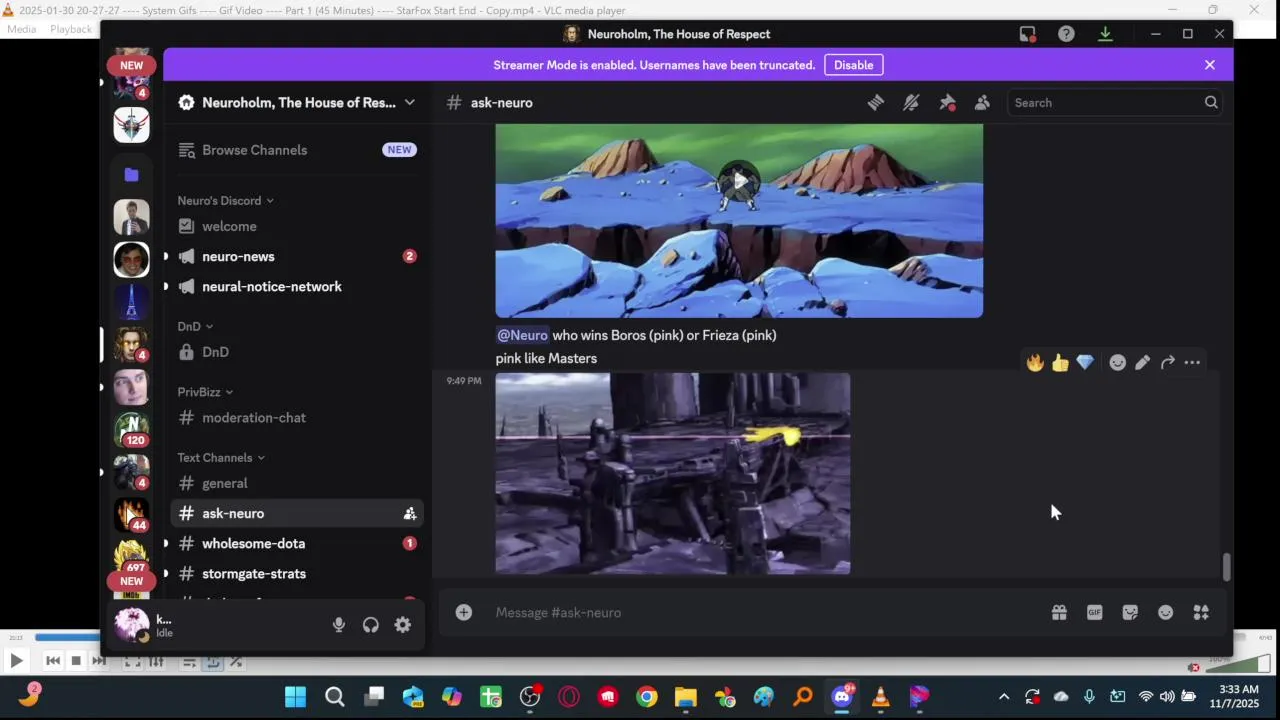1280x720 pixels.
Task: Open more message options ellipsis
Action: [x=1192, y=362]
